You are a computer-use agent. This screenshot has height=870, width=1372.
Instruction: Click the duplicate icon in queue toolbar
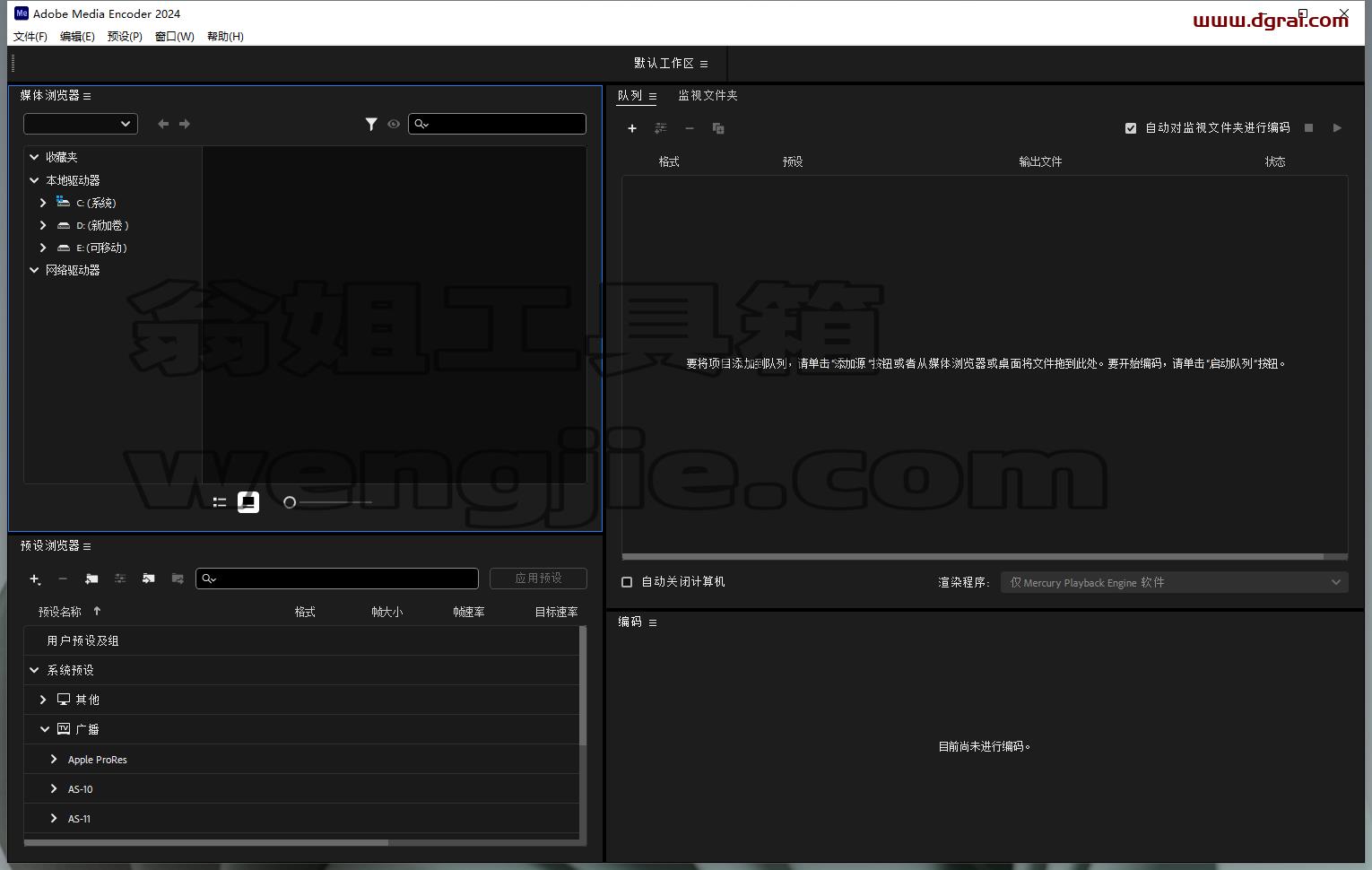pyautogui.click(x=718, y=128)
